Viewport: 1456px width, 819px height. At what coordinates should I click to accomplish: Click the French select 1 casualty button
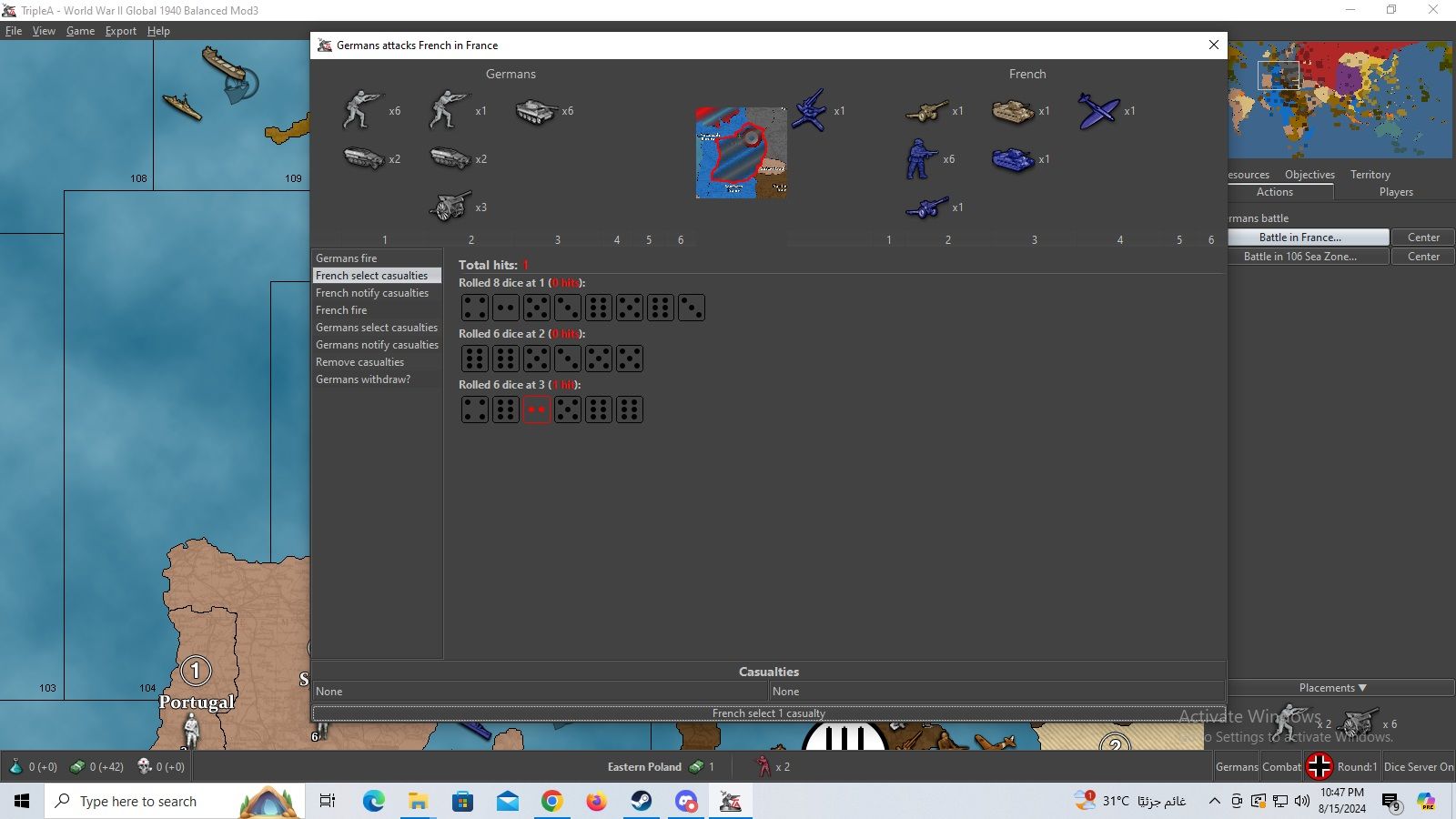(x=769, y=713)
